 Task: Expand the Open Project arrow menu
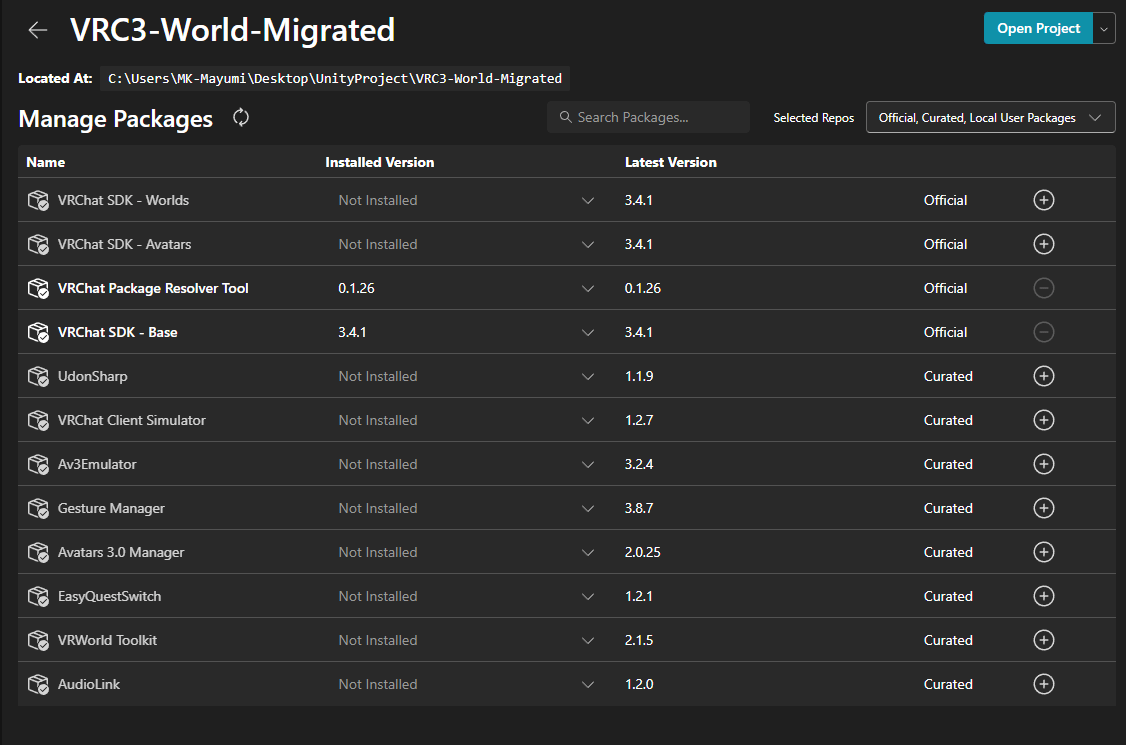1104,29
